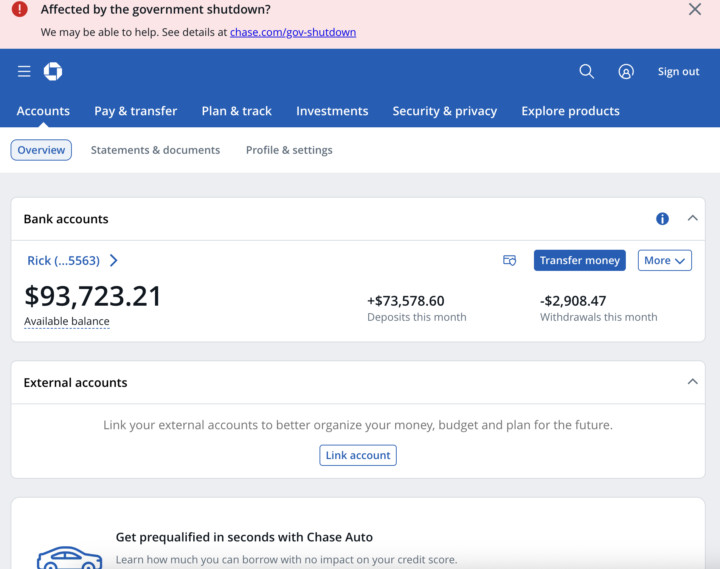720x569 pixels.
Task: Open the Accounts menu
Action: click(43, 111)
